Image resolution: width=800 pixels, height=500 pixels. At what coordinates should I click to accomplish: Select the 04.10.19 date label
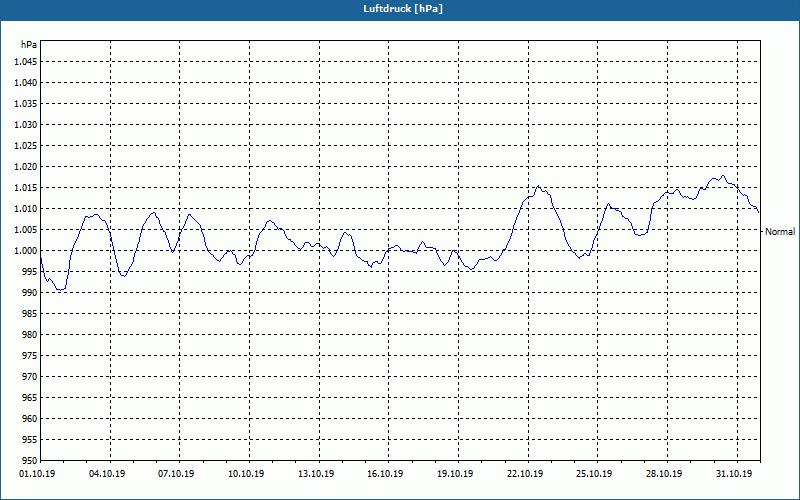[x=107, y=474]
